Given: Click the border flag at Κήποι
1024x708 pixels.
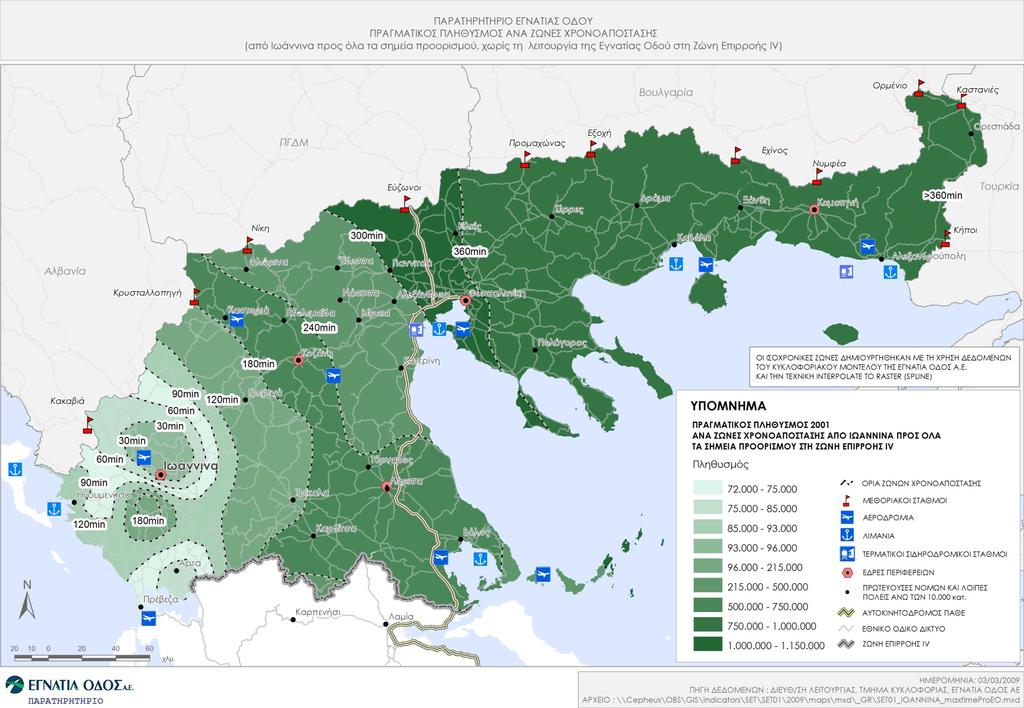Looking at the screenshot, I should tap(946, 238).
